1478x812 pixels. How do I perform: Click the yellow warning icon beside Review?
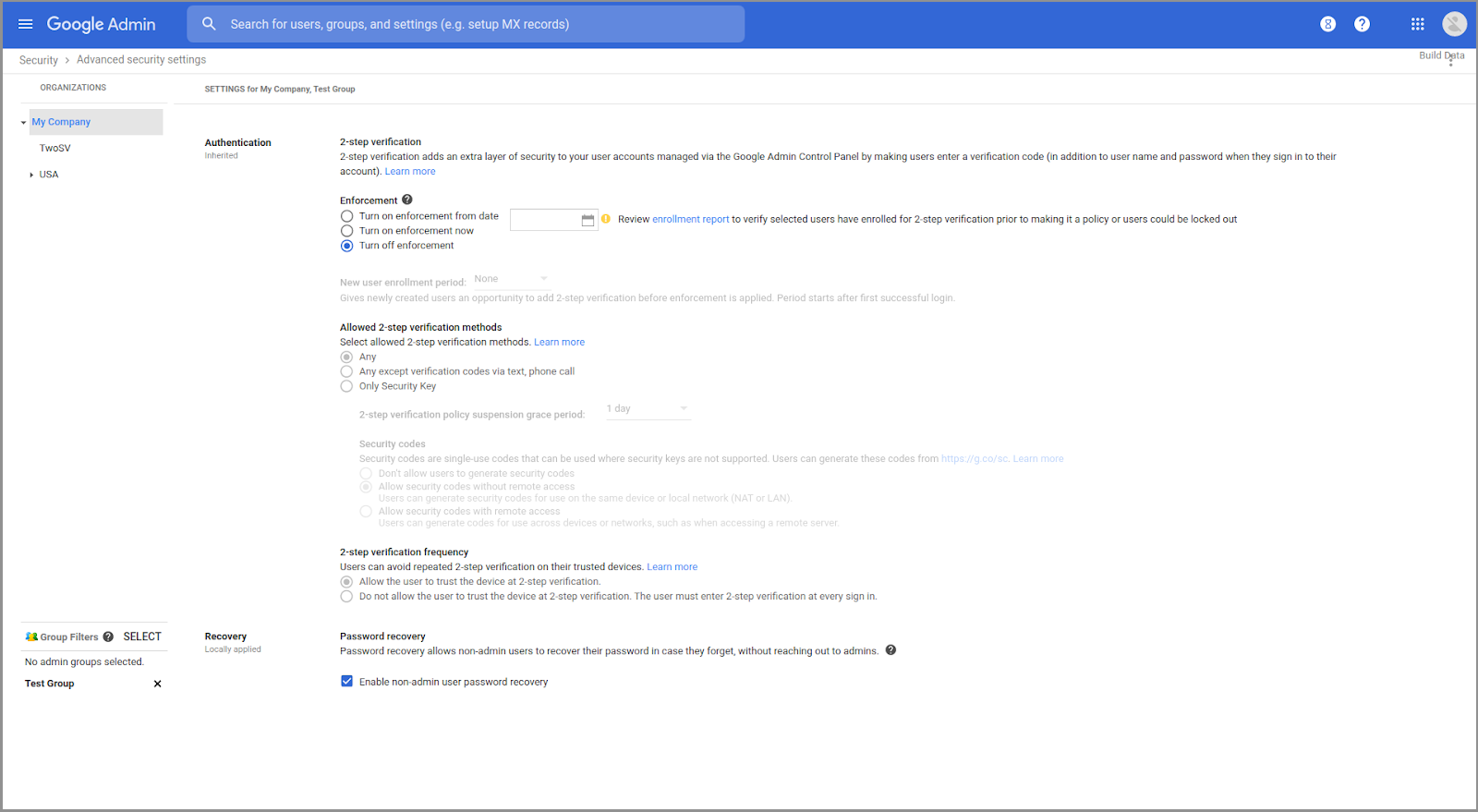click(x=606, y=219)
